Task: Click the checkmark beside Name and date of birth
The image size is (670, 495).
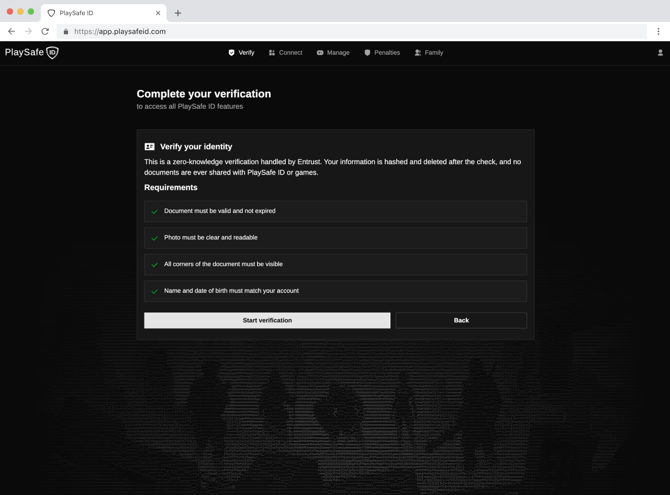Action: (155, 291)
